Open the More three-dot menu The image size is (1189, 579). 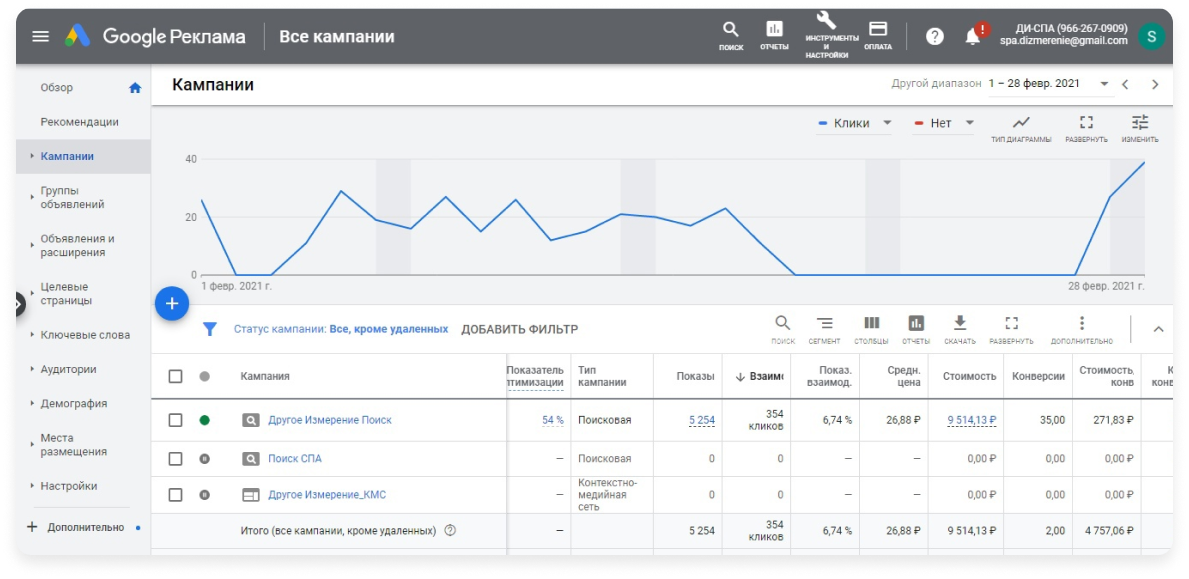point(1081,330)
